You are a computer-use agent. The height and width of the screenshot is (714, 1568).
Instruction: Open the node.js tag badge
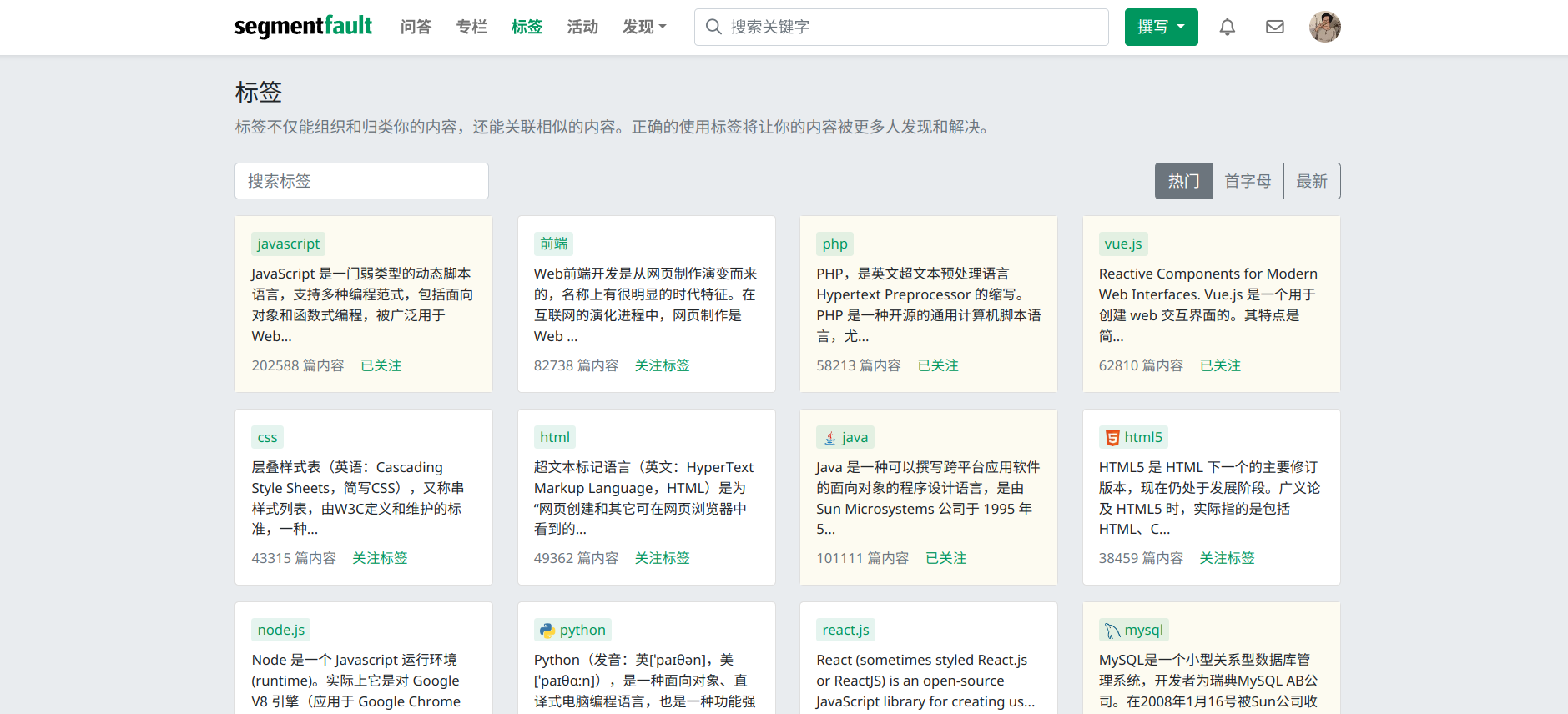280,630
